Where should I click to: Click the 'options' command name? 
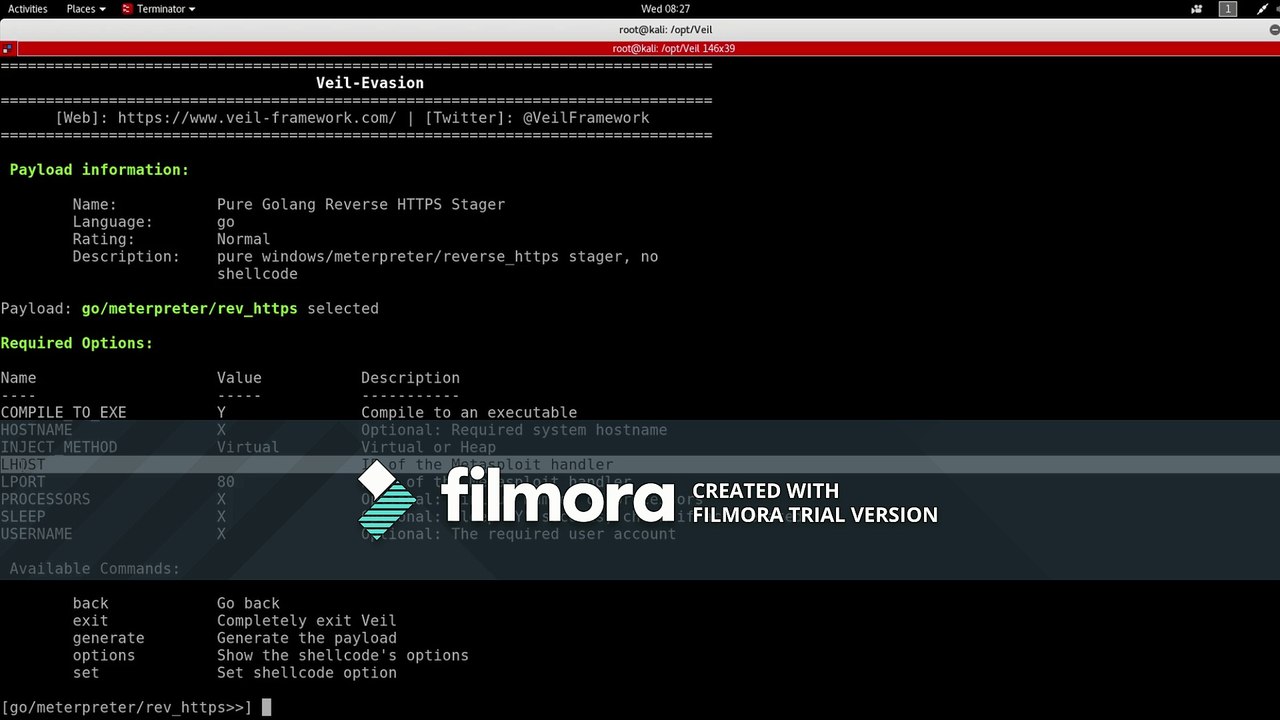pos(104,655)
